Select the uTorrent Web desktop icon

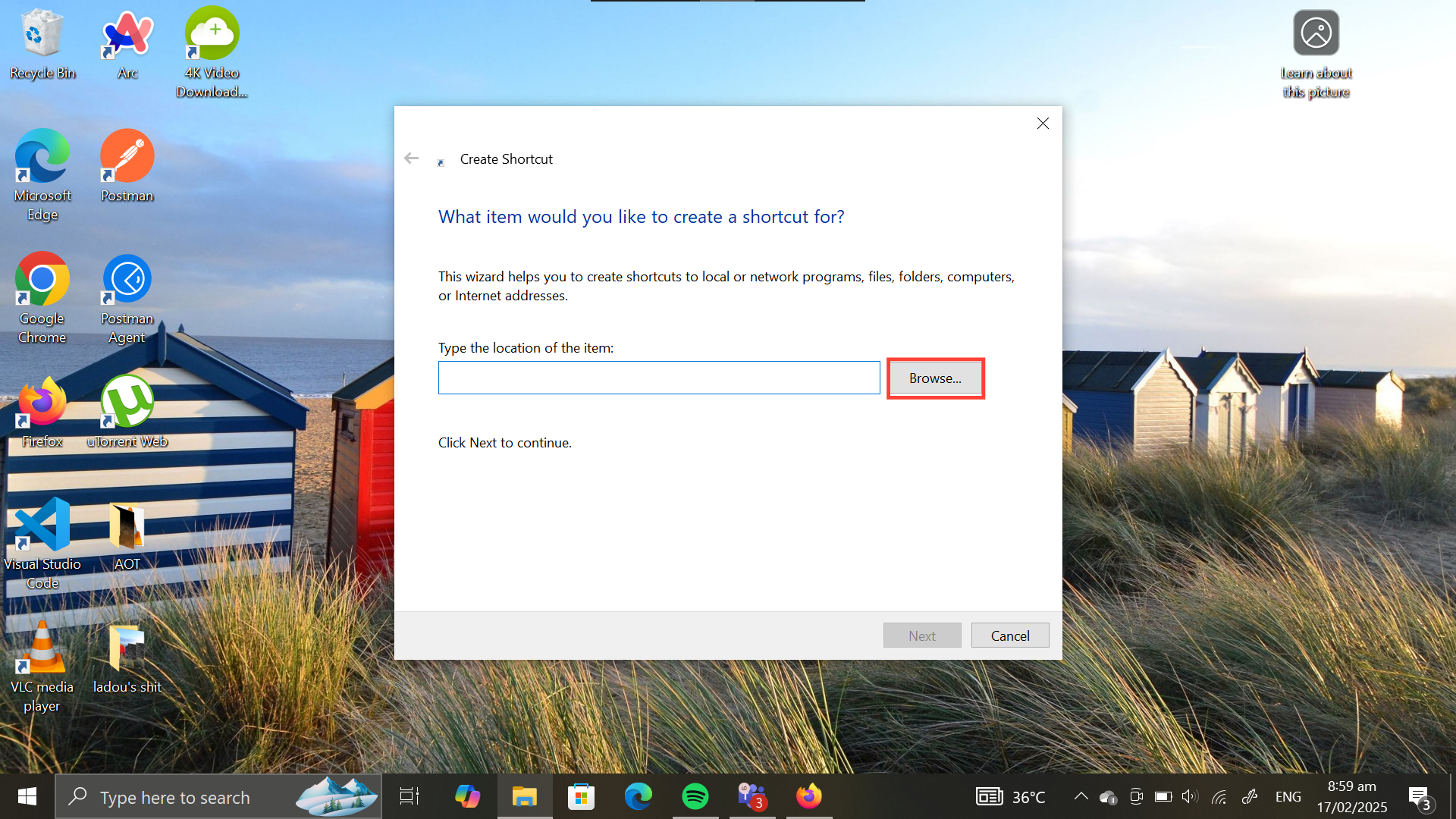point(127,411)
